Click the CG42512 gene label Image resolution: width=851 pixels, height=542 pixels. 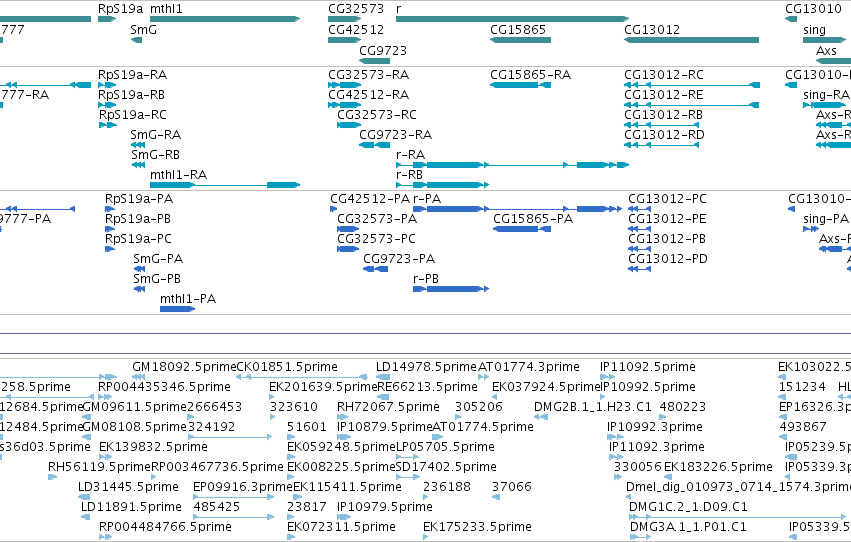point(356,29)
